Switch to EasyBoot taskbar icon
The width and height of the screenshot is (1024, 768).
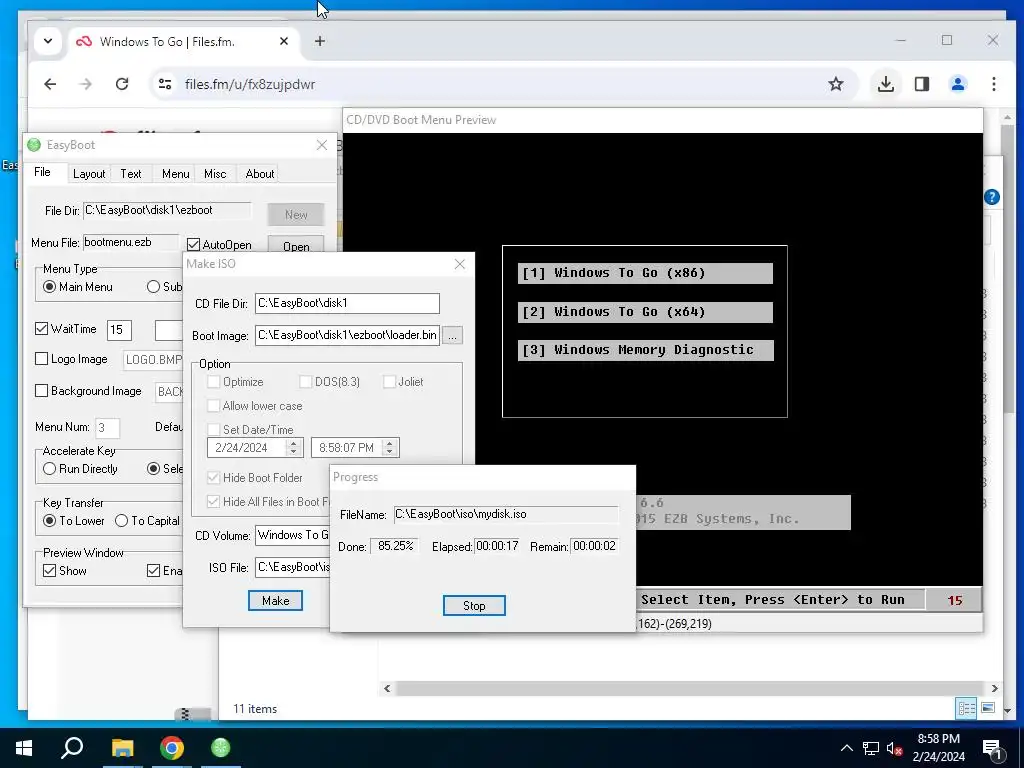pos(221,748)
